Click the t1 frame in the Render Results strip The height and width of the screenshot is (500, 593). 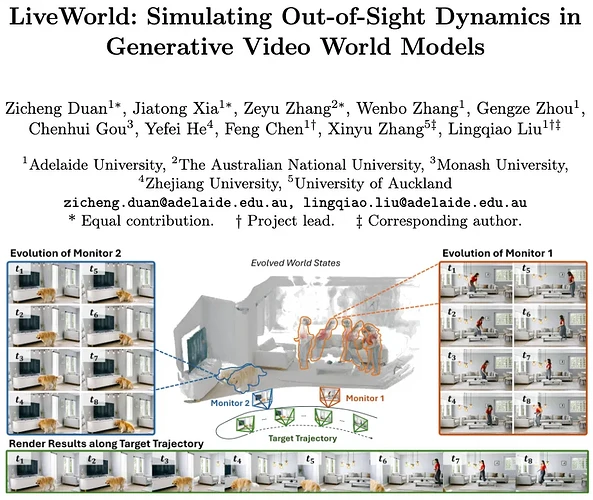43,472
